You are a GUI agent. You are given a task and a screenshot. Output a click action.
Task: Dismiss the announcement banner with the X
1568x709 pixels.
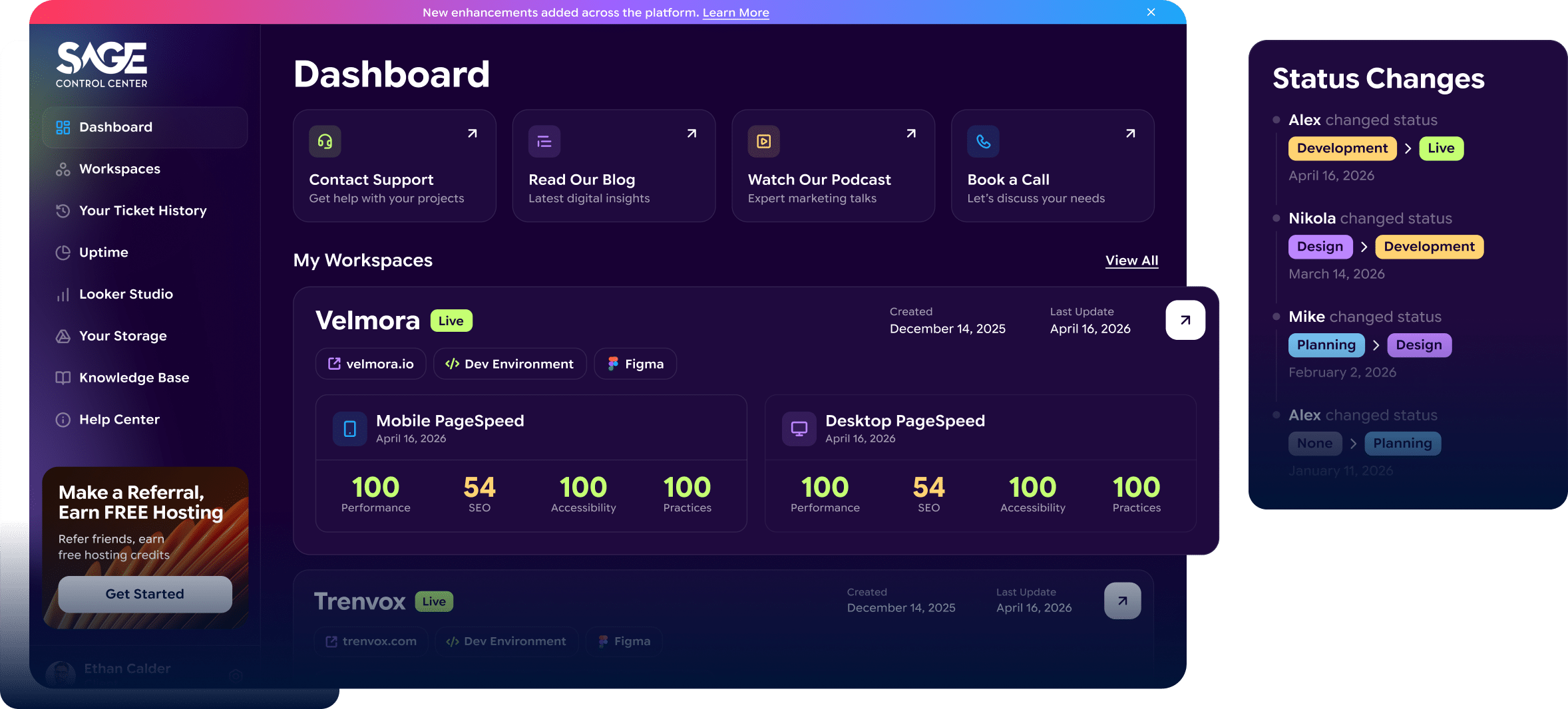1151,12
